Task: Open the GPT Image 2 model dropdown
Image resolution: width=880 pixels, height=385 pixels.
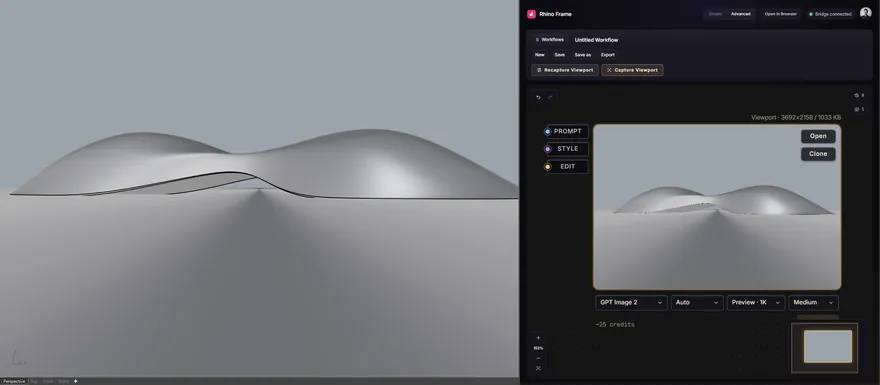Action: [631, 302]
